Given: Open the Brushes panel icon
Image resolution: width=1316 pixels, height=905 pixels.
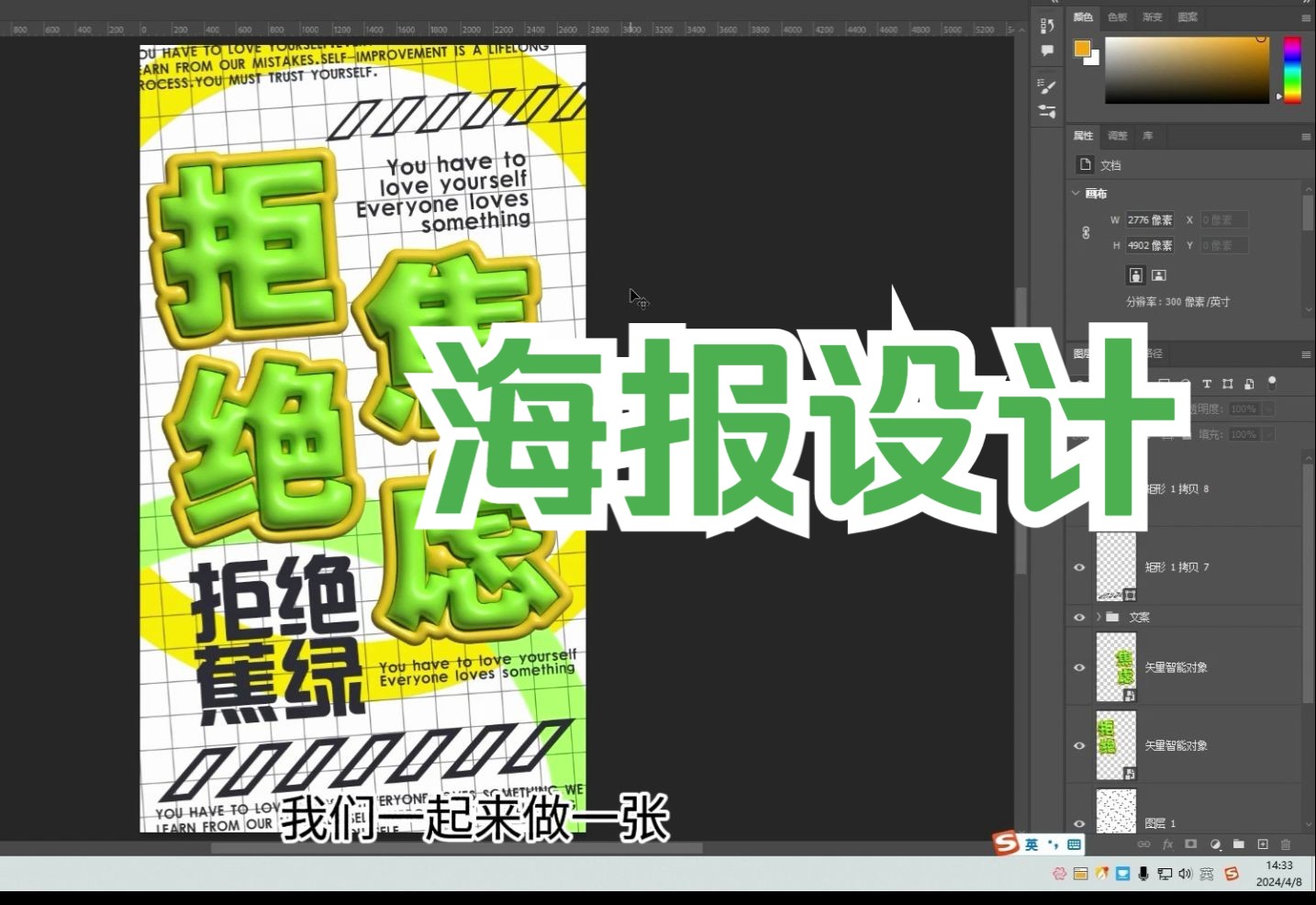Looking at the screenshot, I should point(1047,112).
